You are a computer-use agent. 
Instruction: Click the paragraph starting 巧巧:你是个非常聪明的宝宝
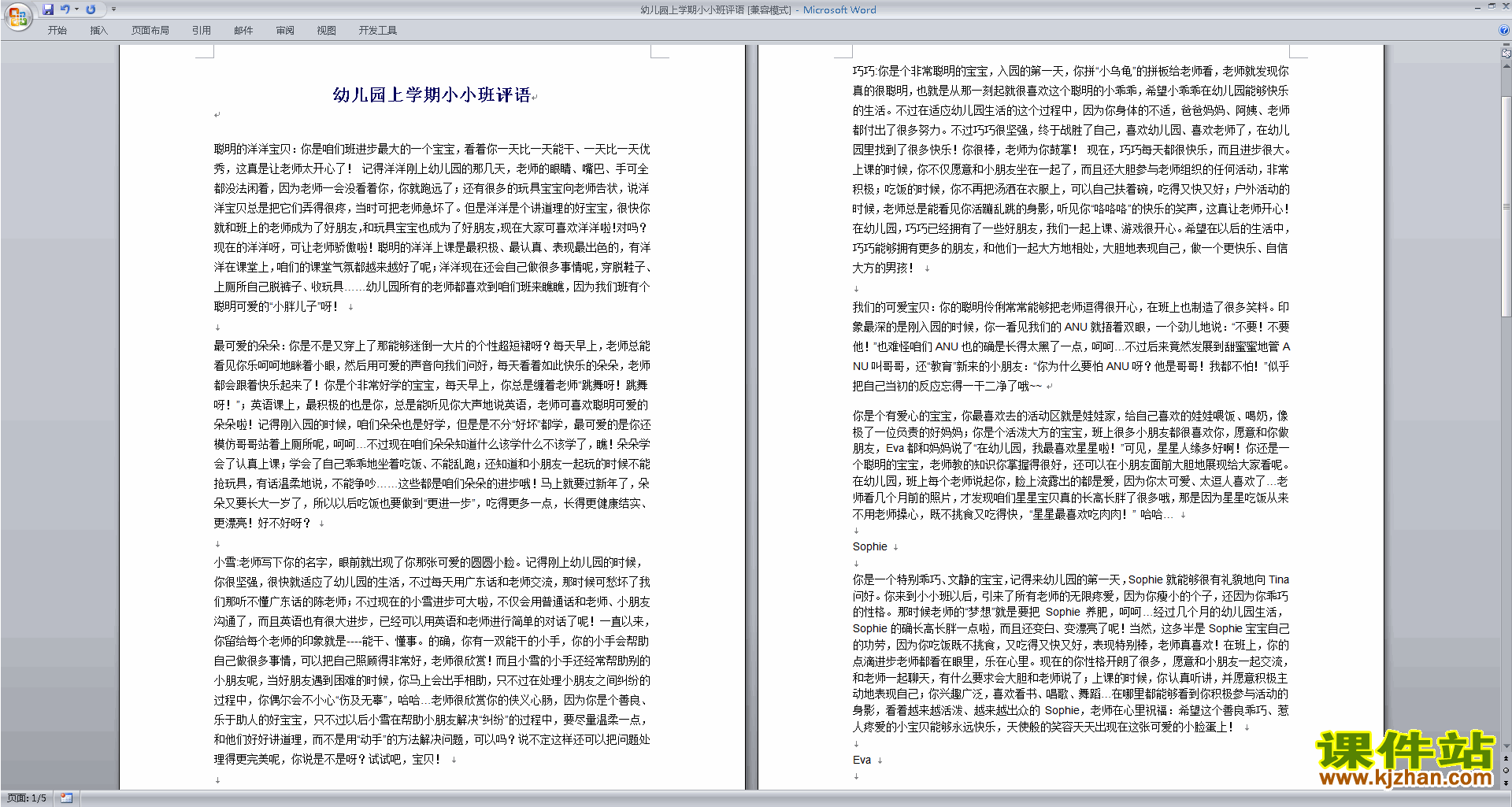(1071, 169)
